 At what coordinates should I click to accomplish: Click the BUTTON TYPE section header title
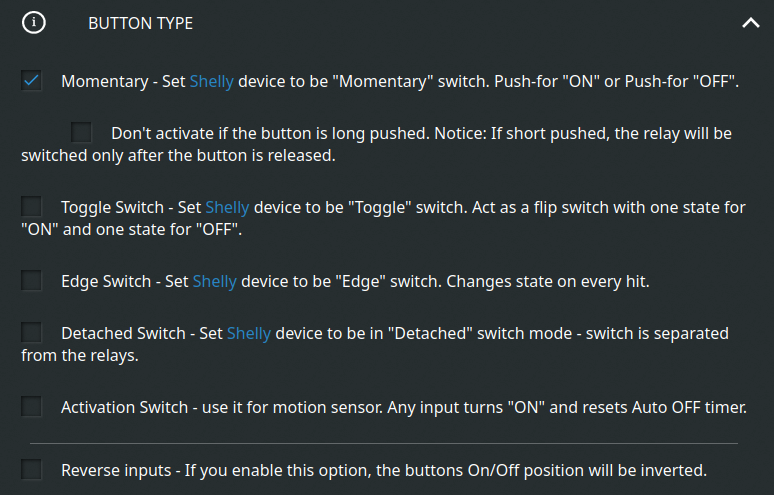click(140, 23)
